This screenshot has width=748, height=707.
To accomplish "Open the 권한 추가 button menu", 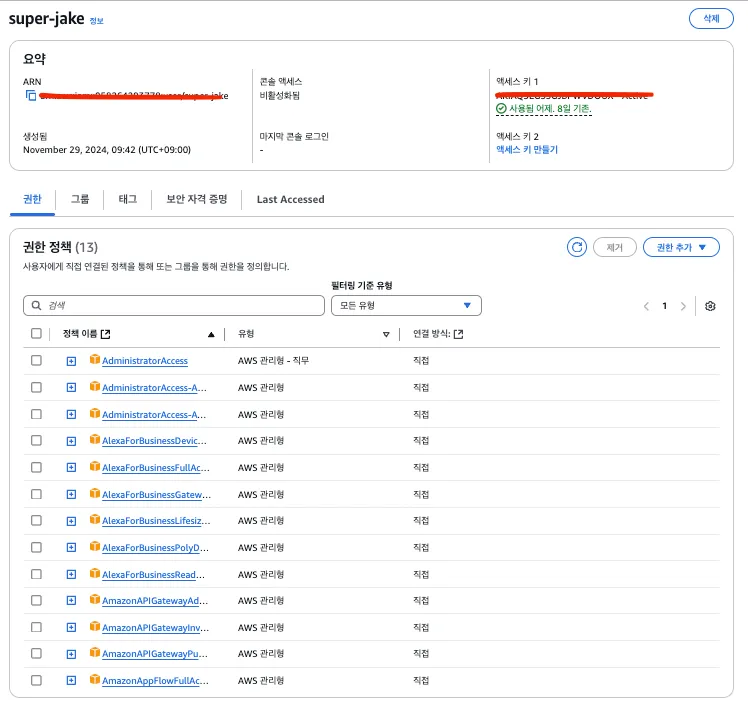I will pyautogui.click(x=681, y=247).
